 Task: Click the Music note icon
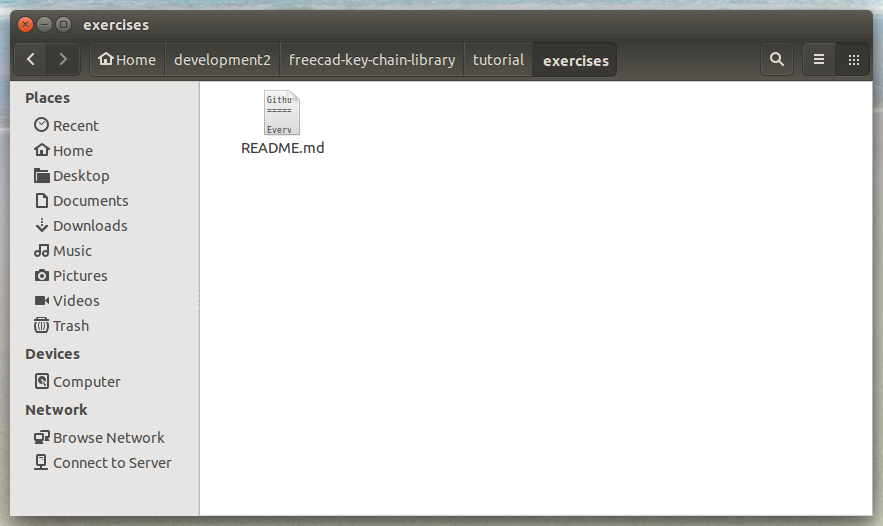41,250
